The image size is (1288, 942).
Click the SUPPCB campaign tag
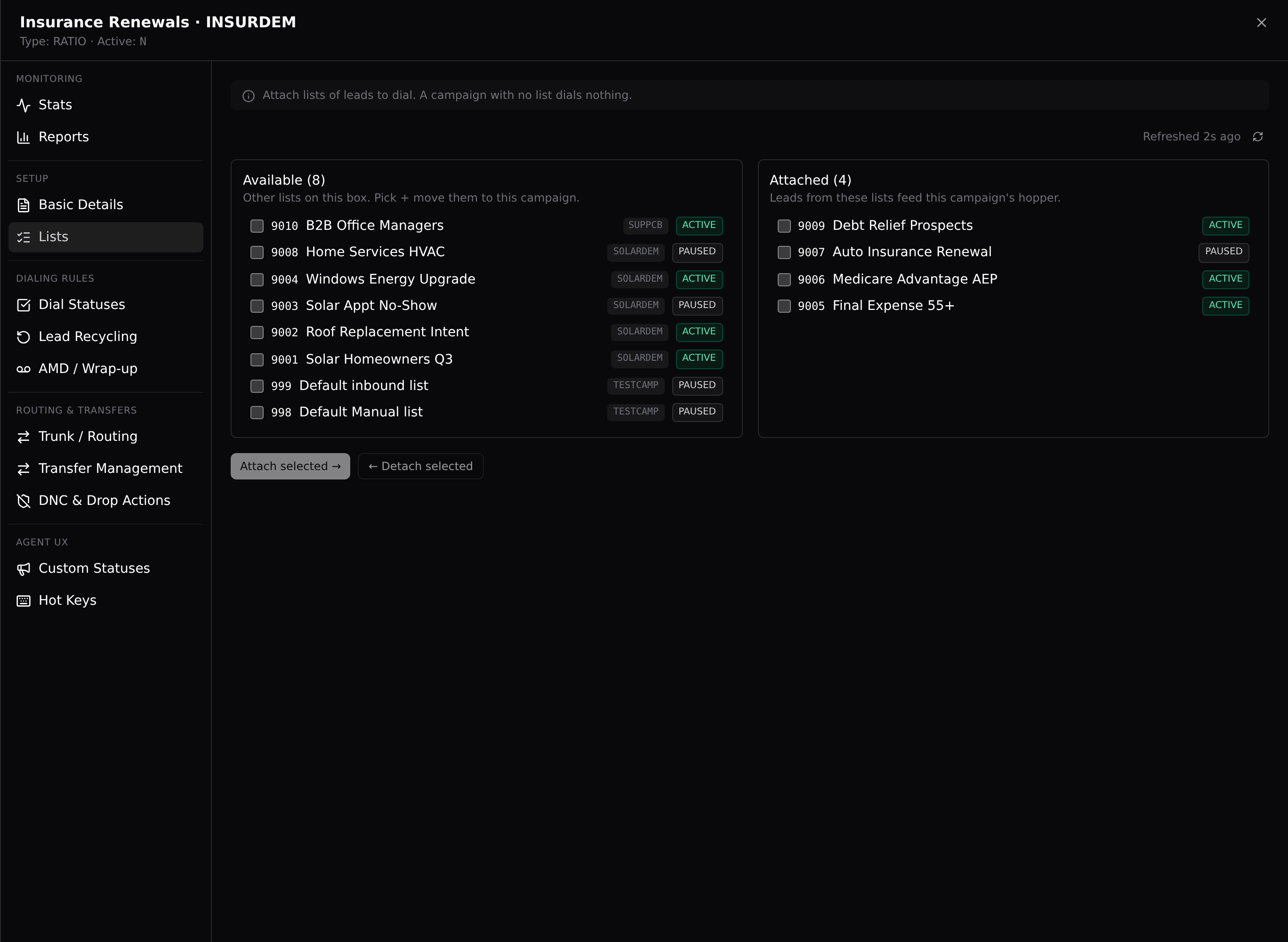click(645, 225)
